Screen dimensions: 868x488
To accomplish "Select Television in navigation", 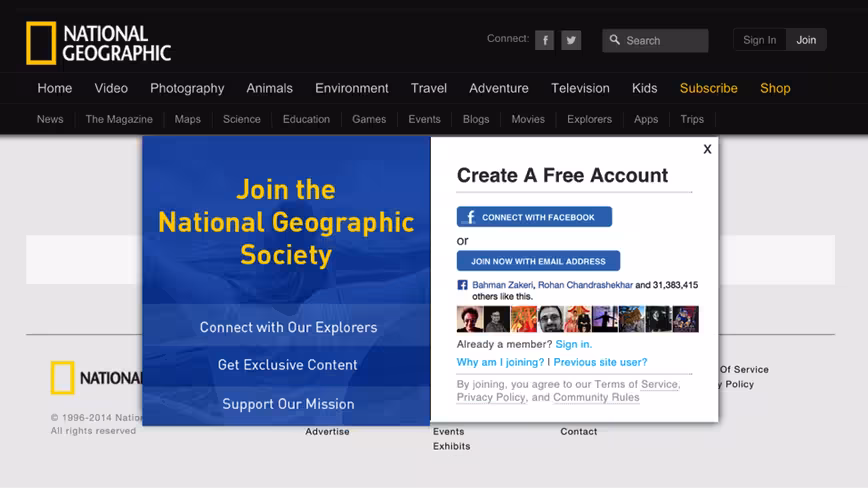I will coord(580,89).
